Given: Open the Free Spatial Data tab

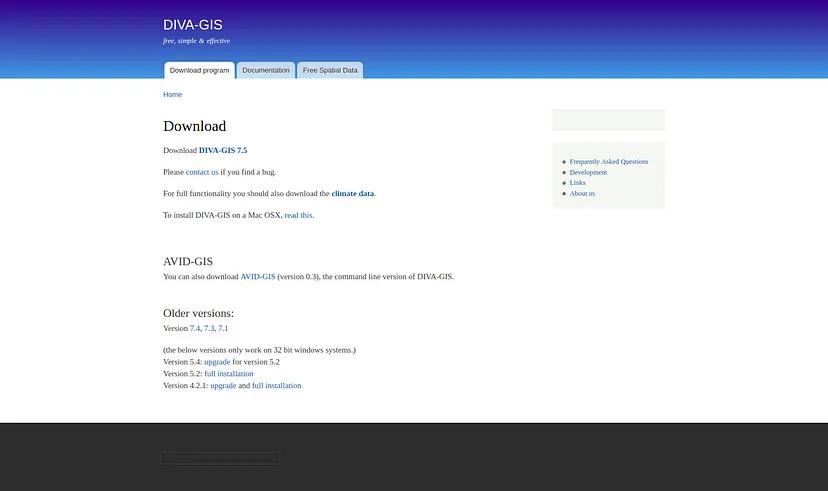Looking at the screenshot, I should click(x=330, y=70).
